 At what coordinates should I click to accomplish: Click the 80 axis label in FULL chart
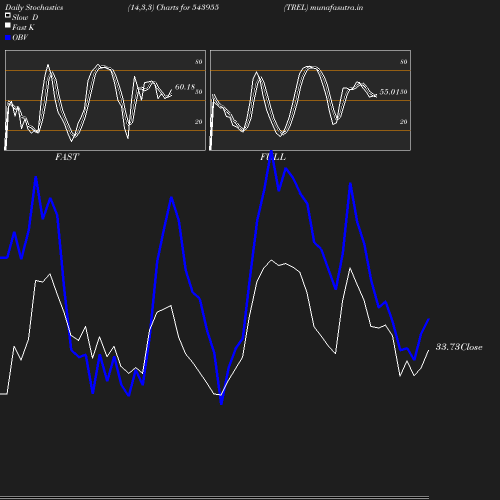click(x=404, y=62)
